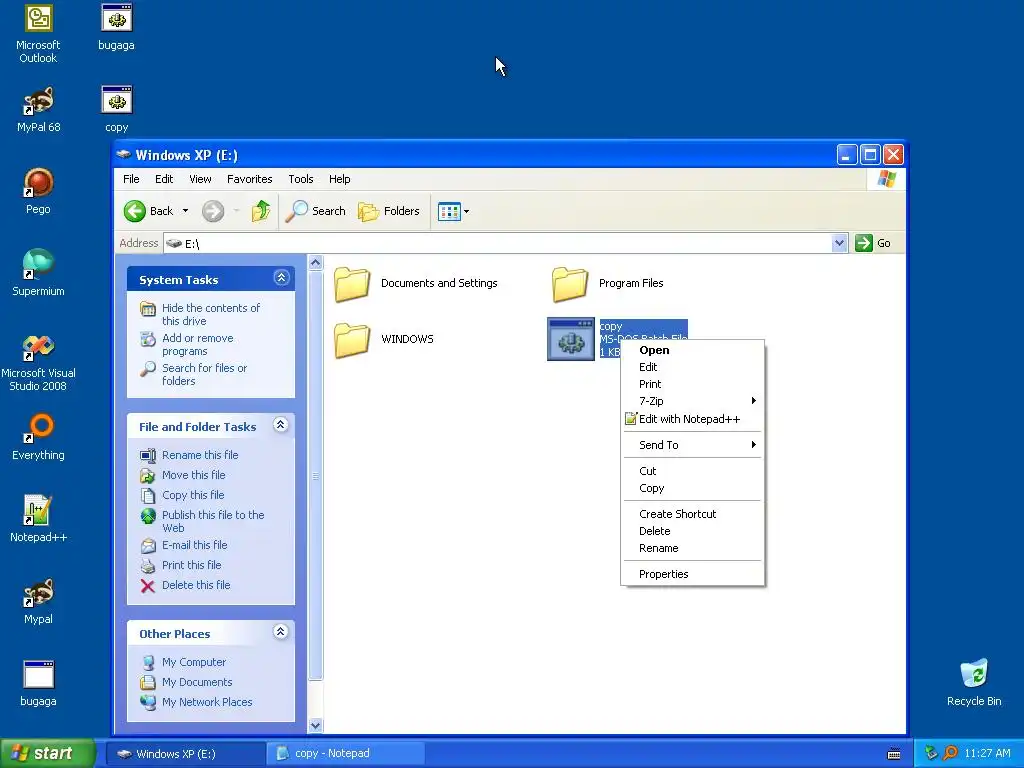Screen dimensions: 1024x768
Task: Expand the Send To submenu
Action: [x=692, y=445]
